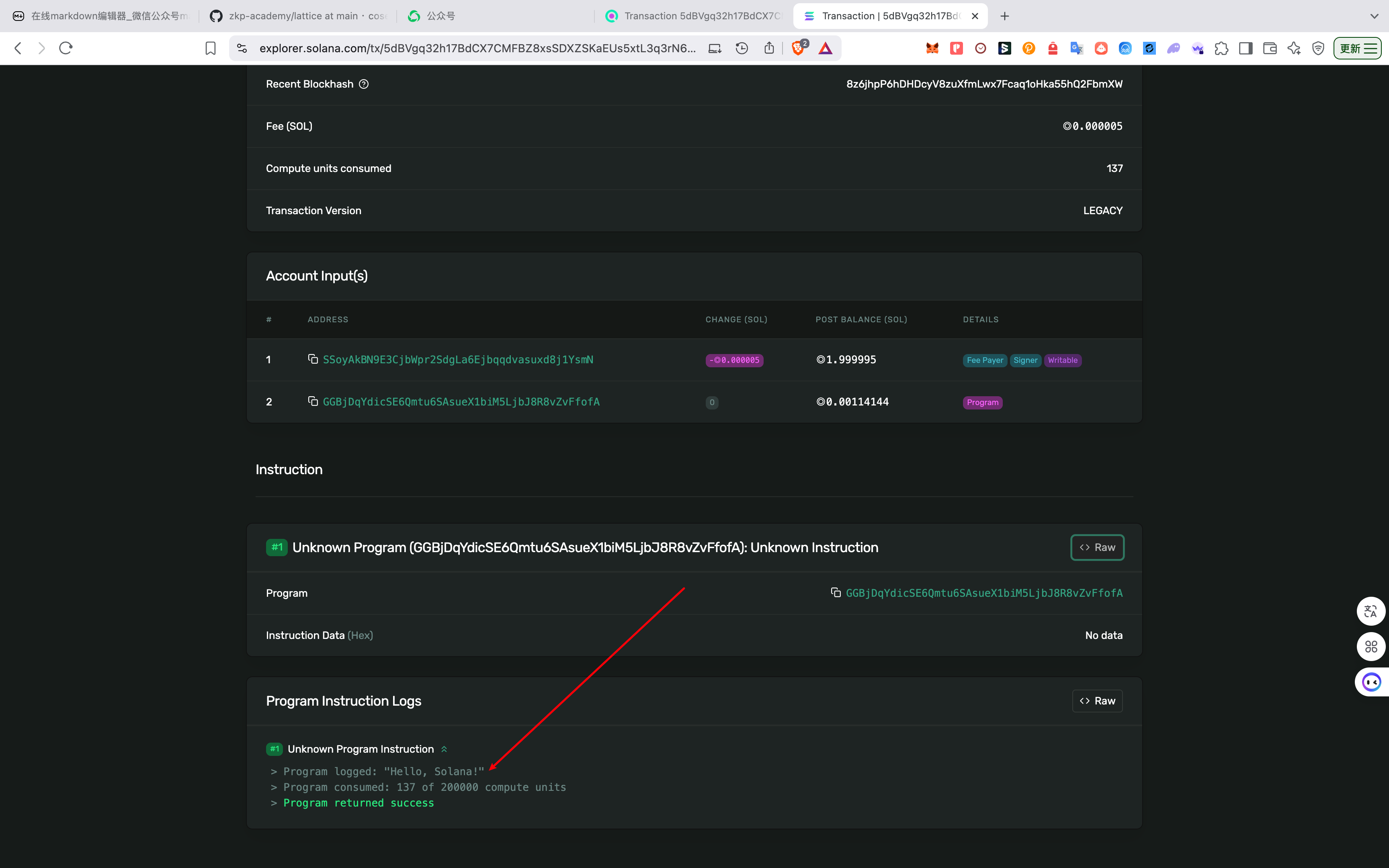Reload the current page
Viewport: 1389px width, 868px height.
coord(66,48)
